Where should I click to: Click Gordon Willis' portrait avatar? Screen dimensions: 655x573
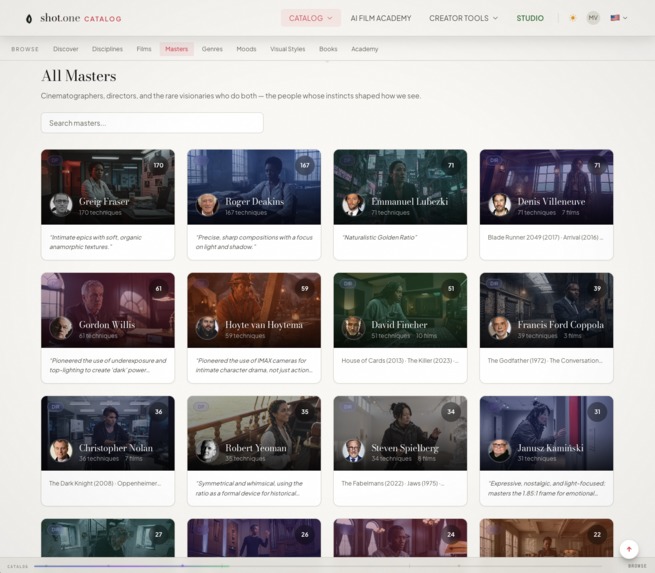tap(61, 328)
